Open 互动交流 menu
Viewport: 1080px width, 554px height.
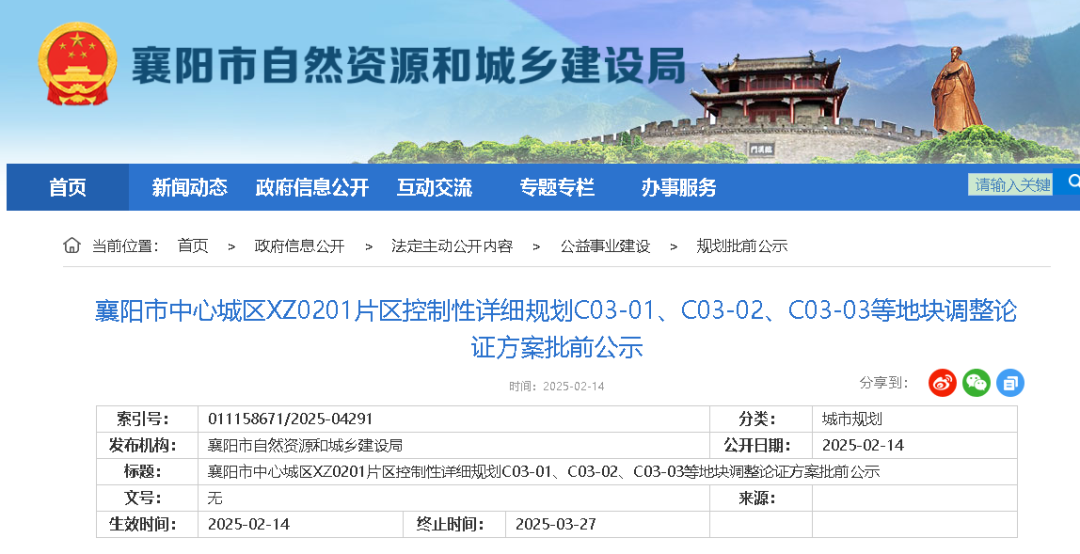click(x=435, y=187)
